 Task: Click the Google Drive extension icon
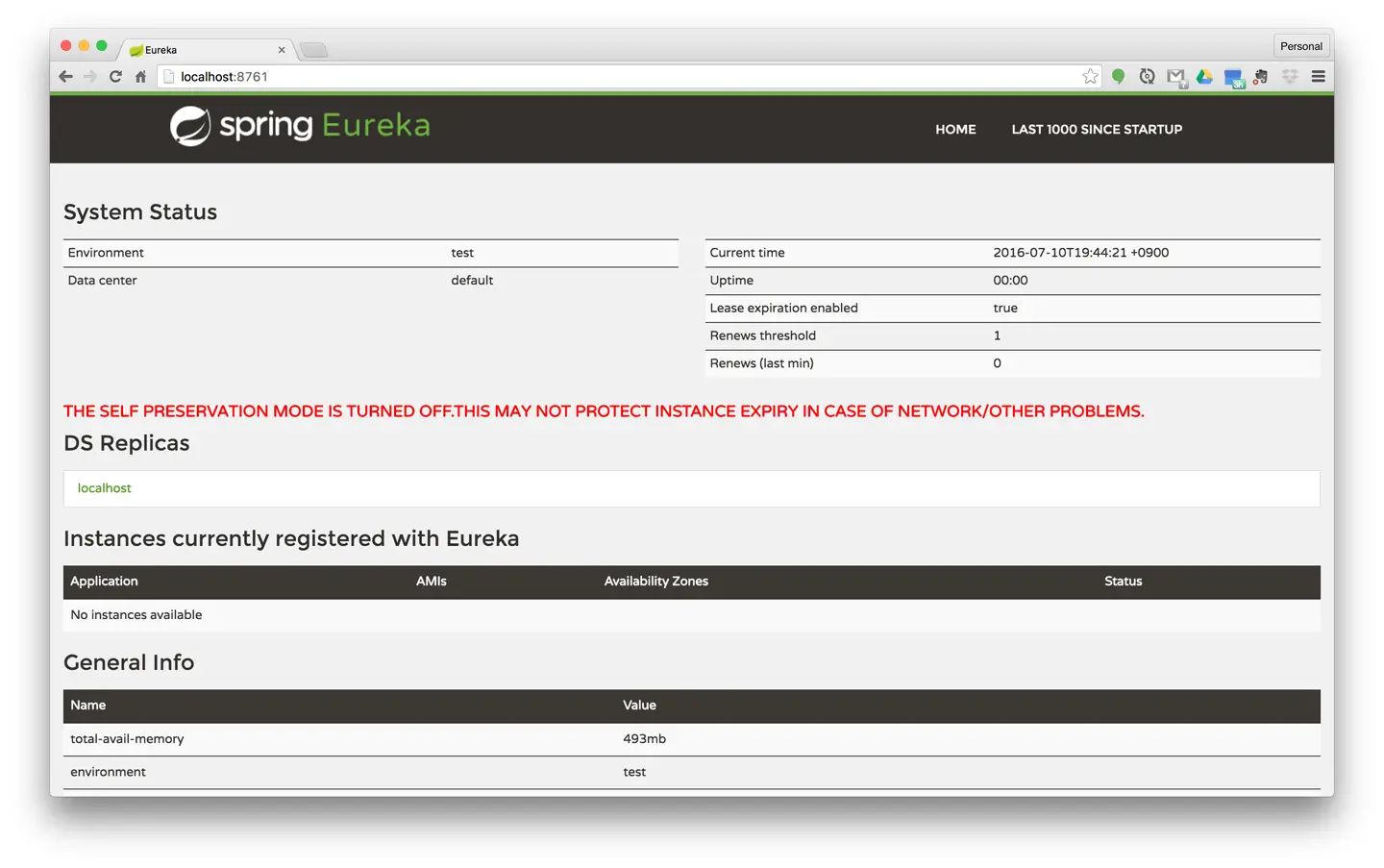[x=1204, y=77]
